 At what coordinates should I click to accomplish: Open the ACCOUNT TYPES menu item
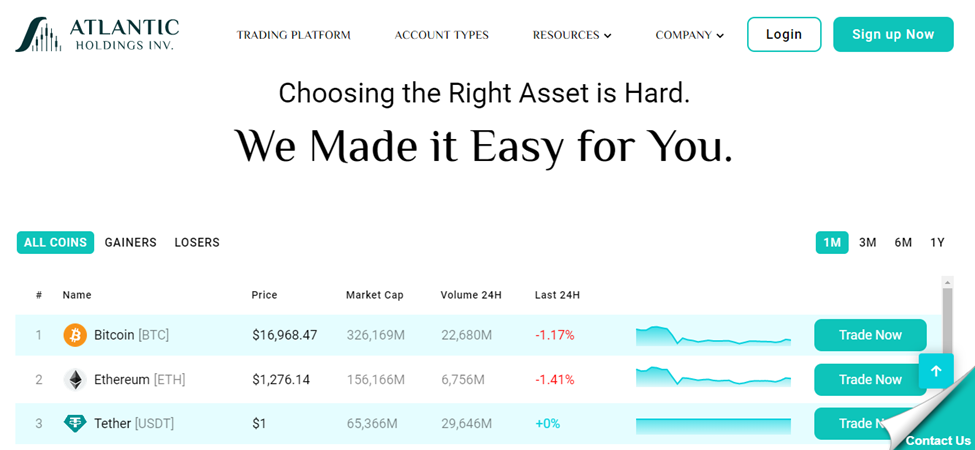[x=441, y=35]
